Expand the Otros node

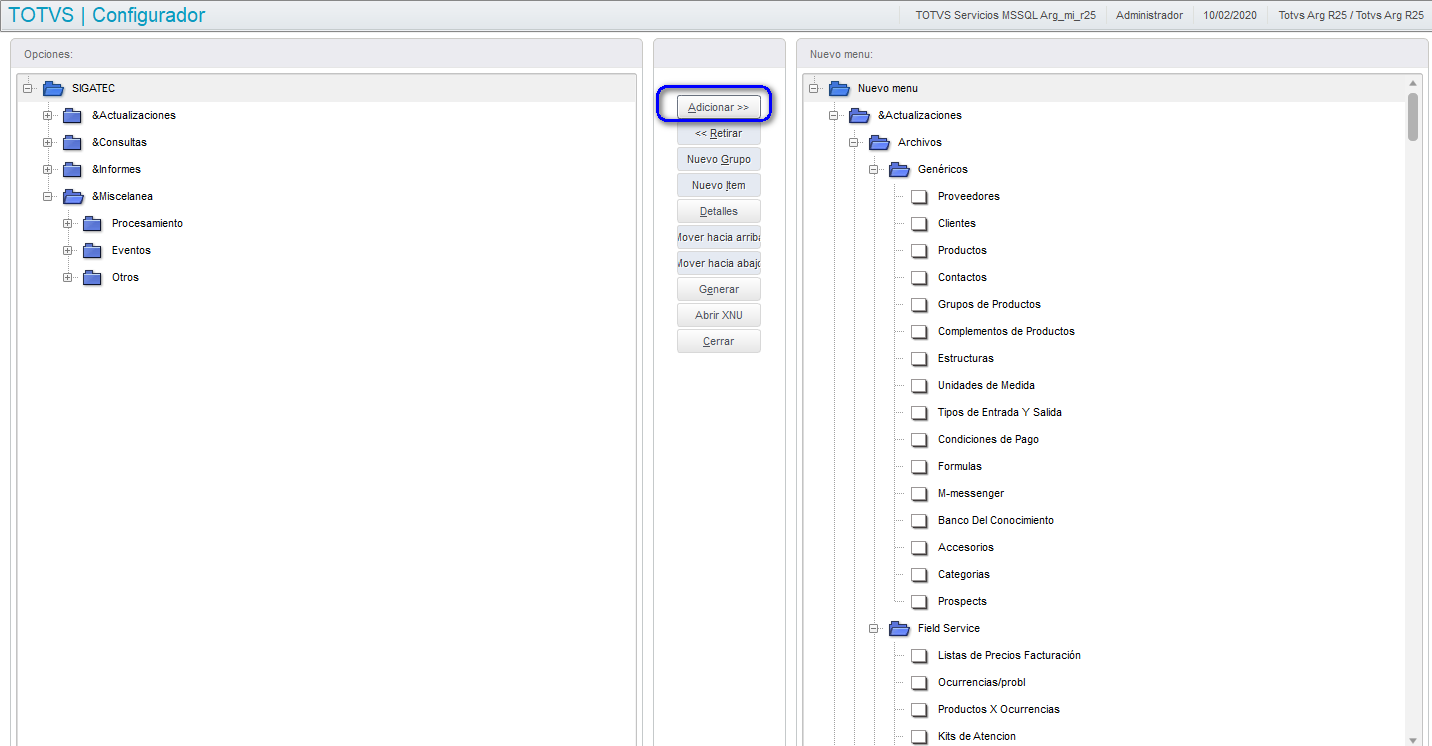point(67,278)
